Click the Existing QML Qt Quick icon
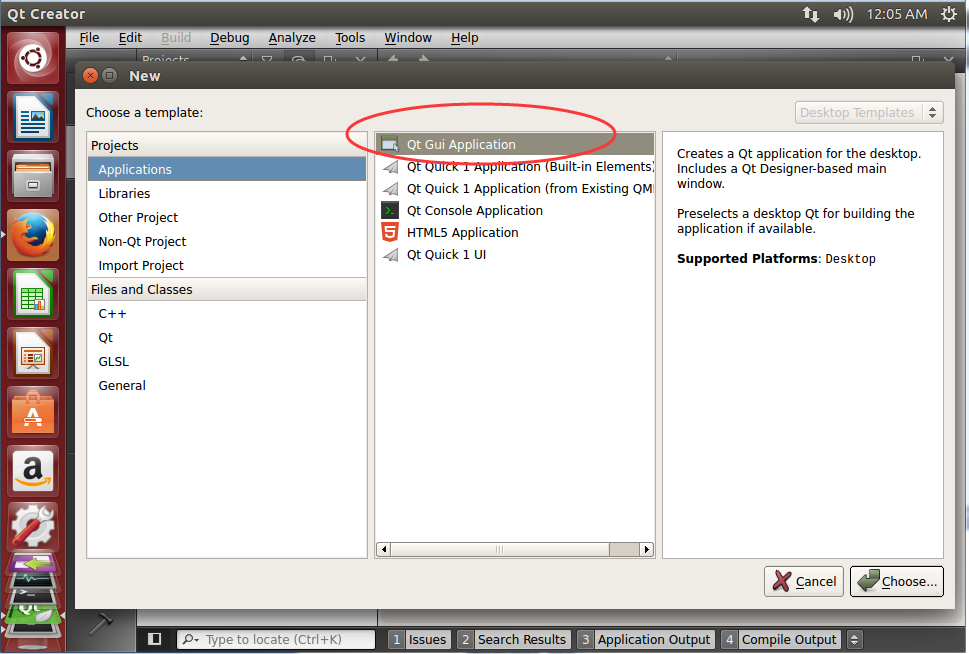Image resolution: width=969 pixels, height=654 pixels. coord(390,189)
